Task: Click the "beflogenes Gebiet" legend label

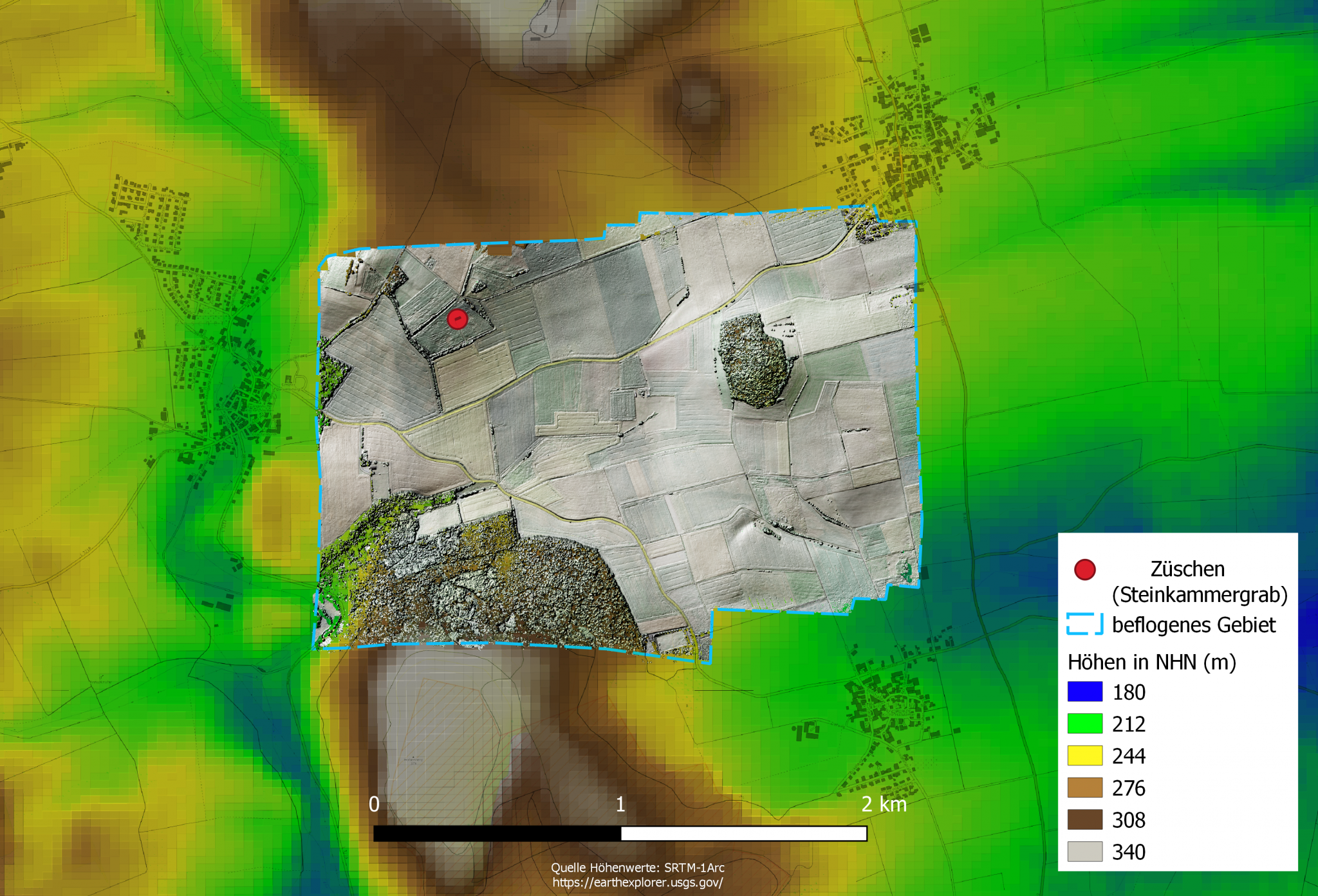Action: [1194, 625]
